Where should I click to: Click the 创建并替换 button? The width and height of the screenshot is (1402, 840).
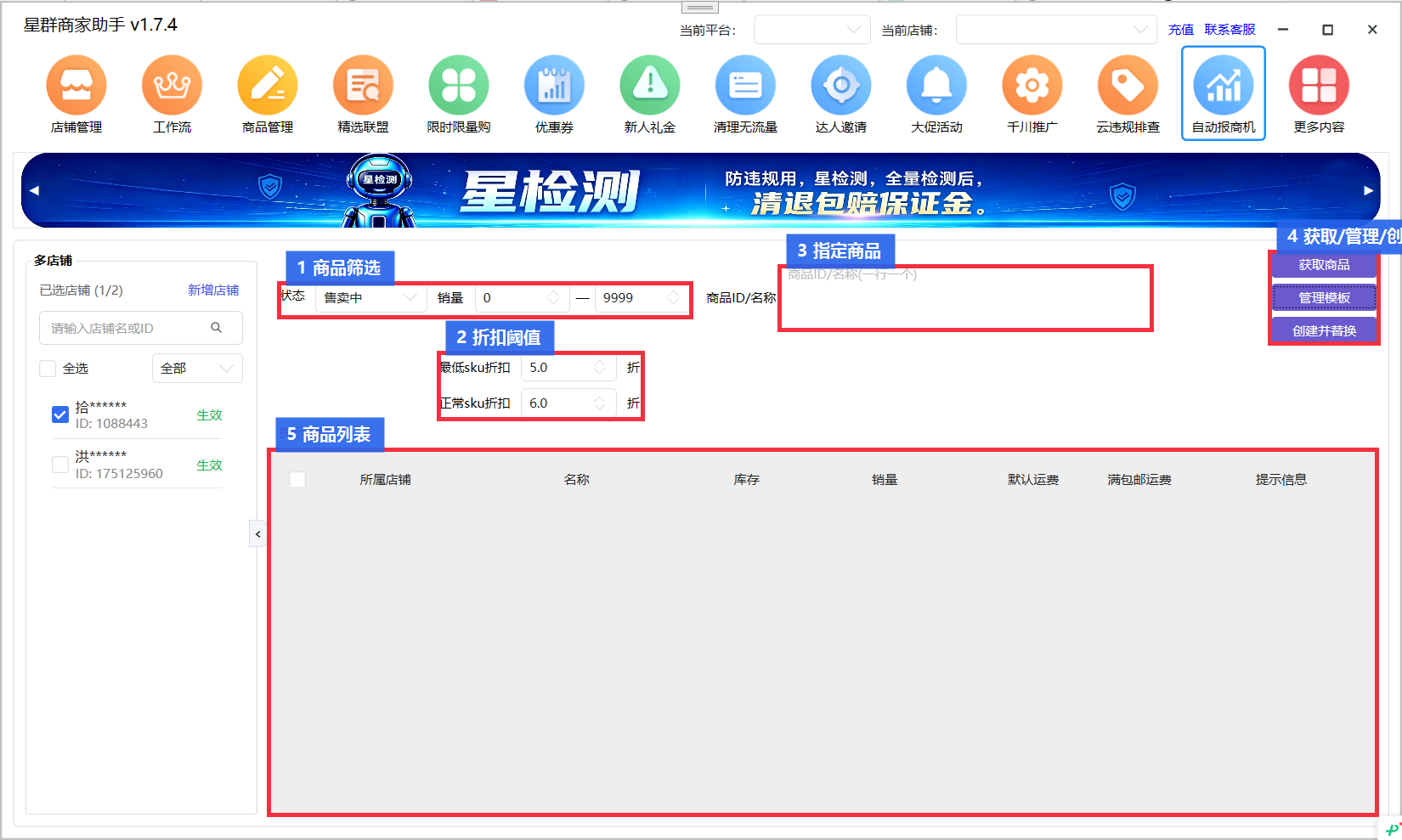coord(1324,331)
